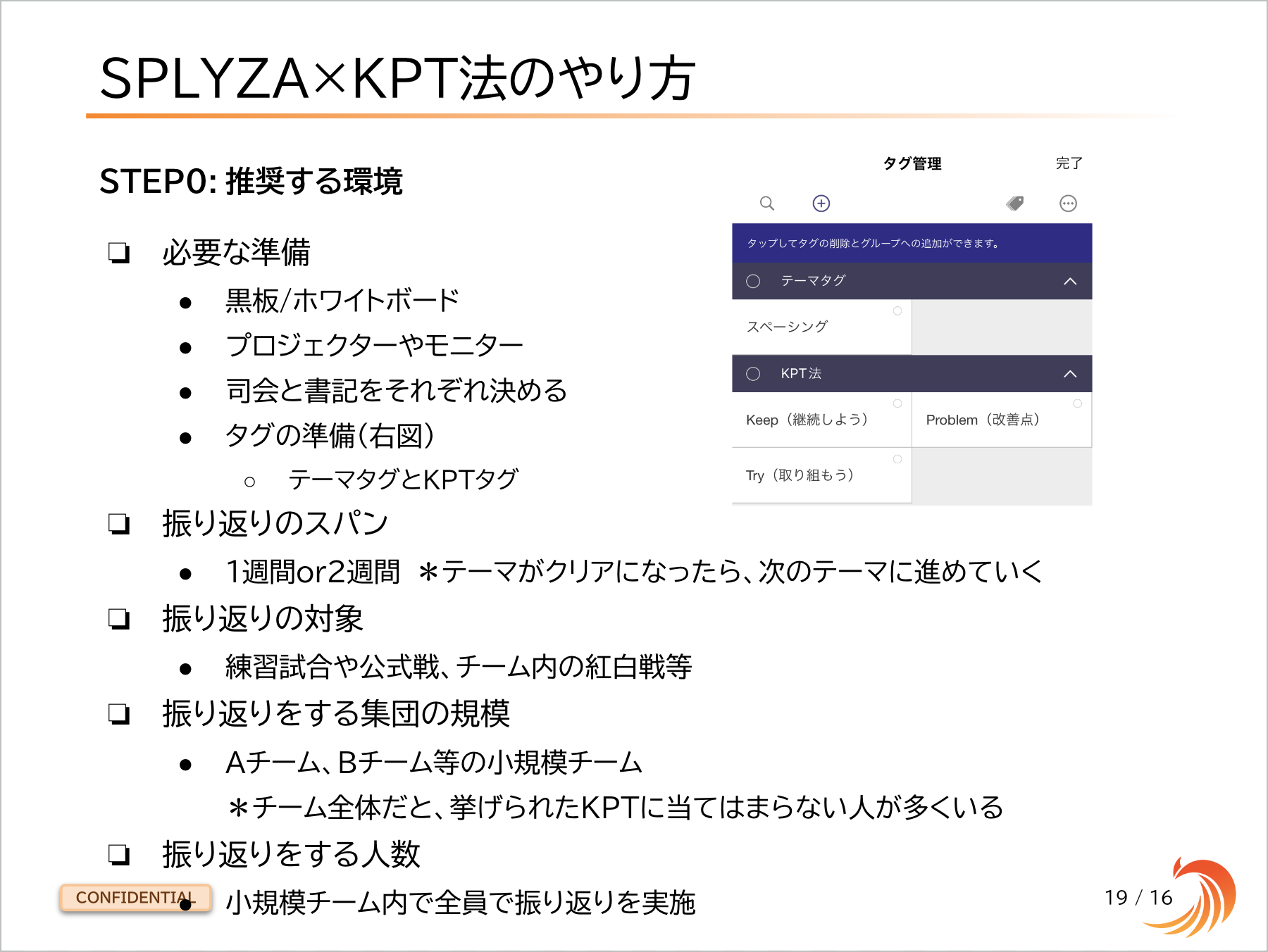Toggle the スペーシング tag selection circle
This screenshot has height=952, width=1268.
pyautogui.click(x=897, y=311)
